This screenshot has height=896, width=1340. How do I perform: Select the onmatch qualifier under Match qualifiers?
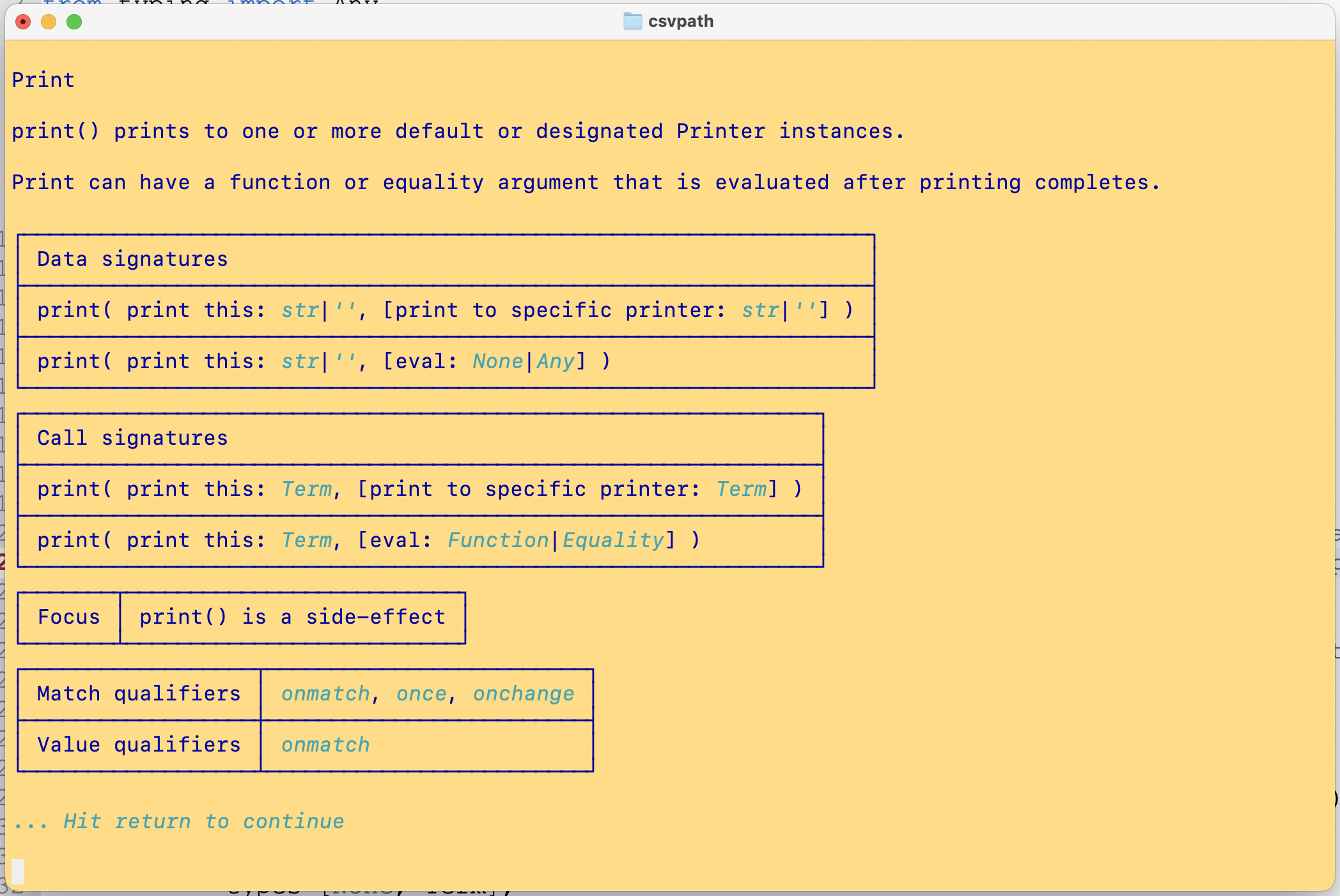pos(325,693)
